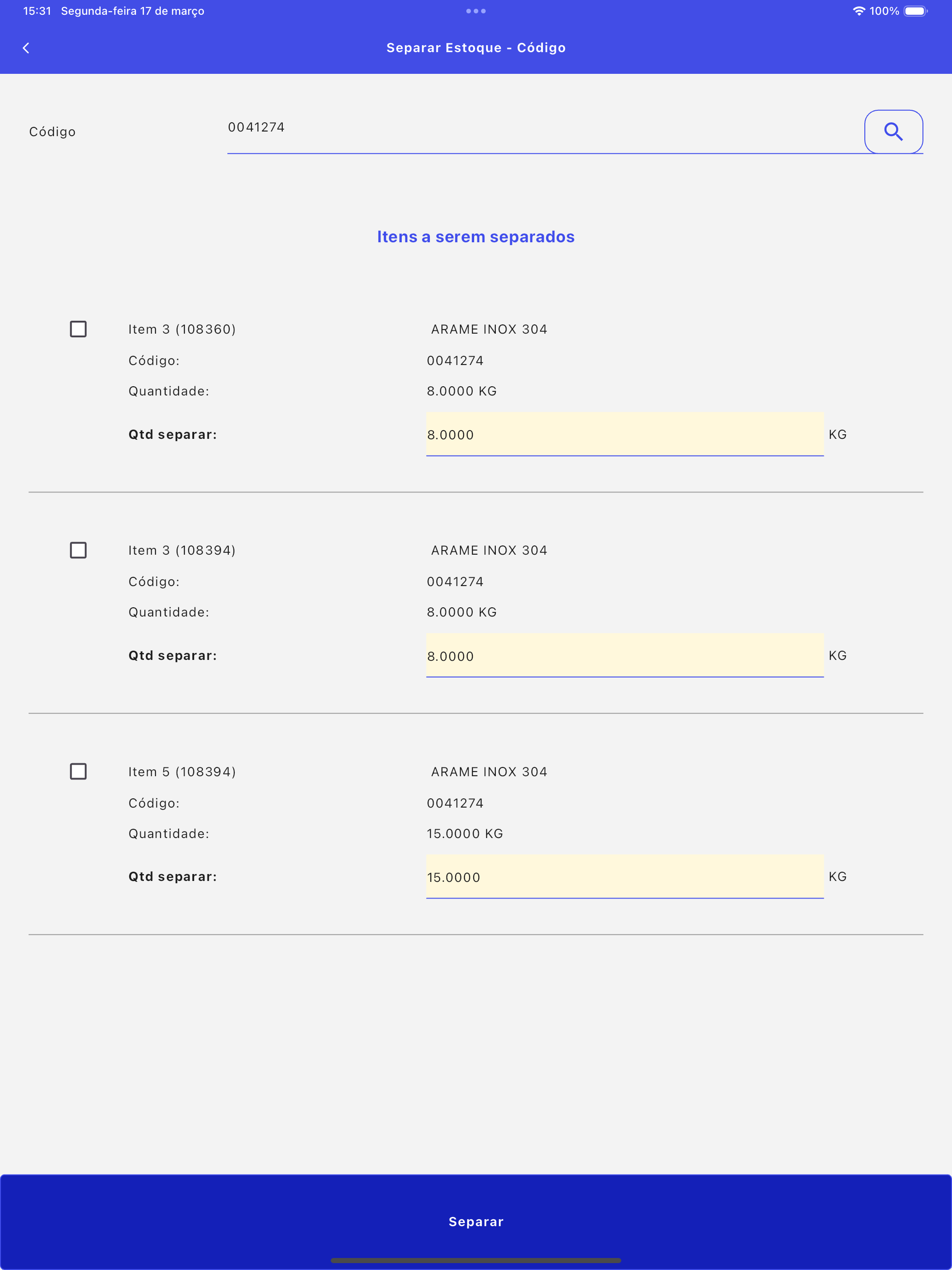Check Item 3 (108394) checkbox
The image size is (952, 1270).
tap(78, 550)
